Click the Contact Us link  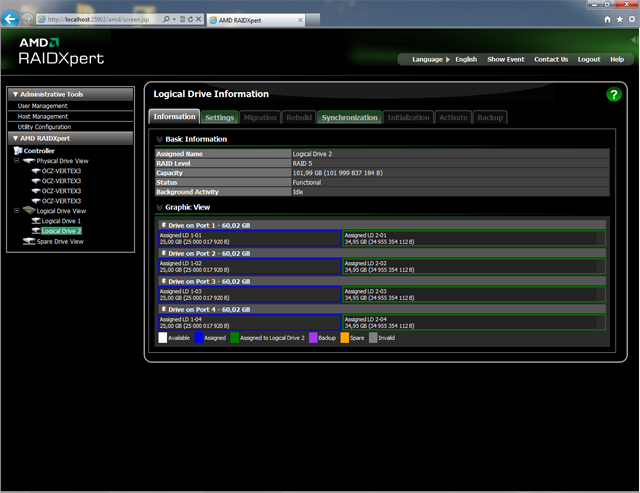tap(551, 60)
